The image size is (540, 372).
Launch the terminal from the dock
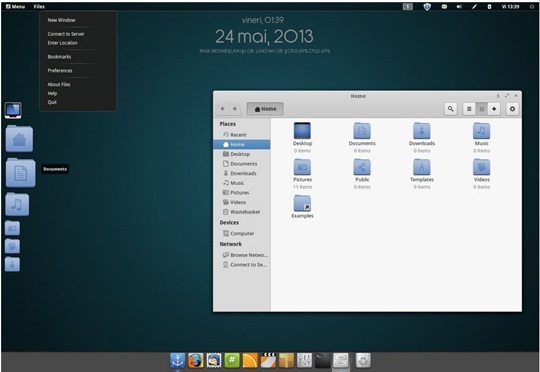click(323, 361)
